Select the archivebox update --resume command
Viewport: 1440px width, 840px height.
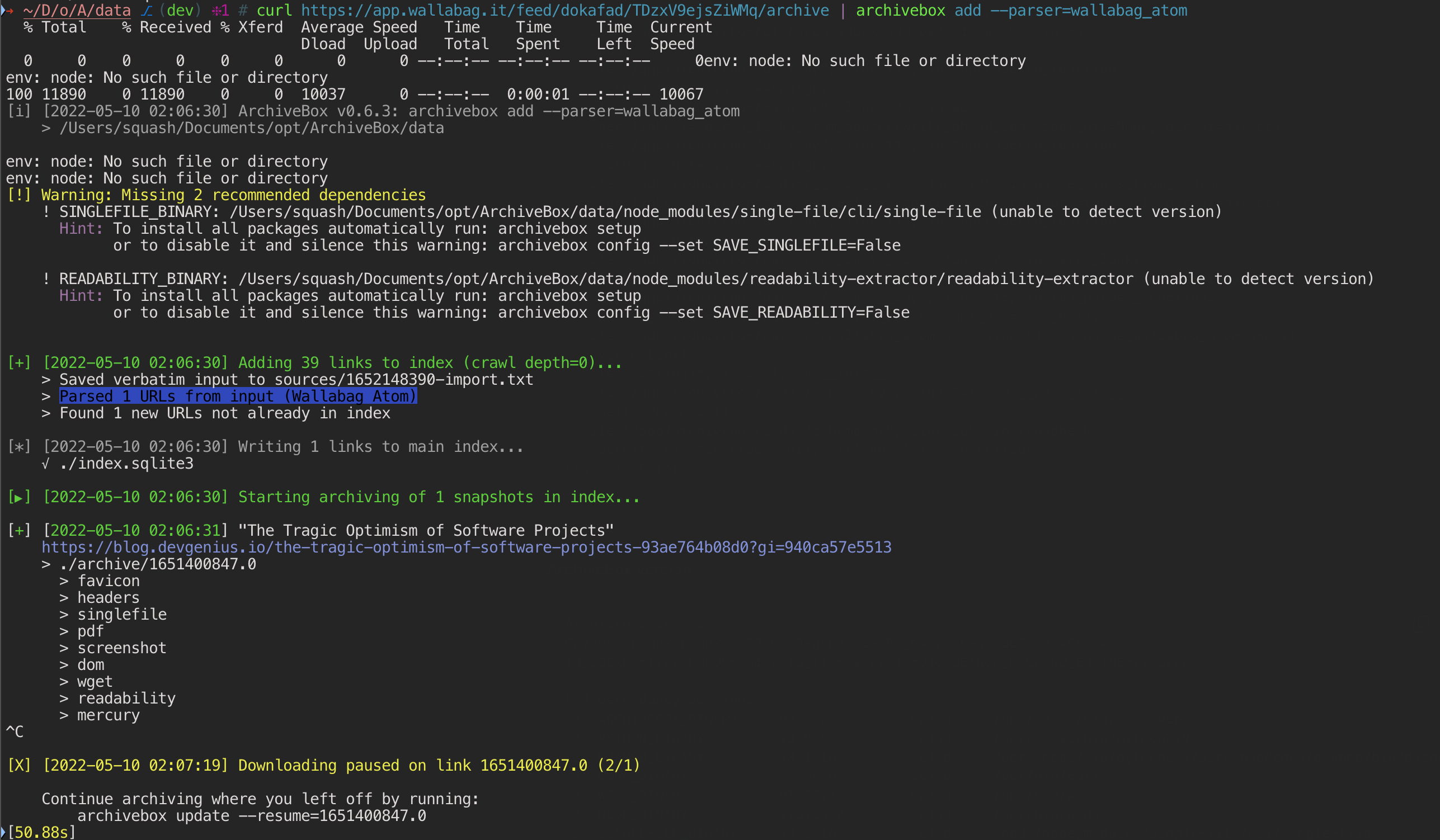click(x=251, y=815)
